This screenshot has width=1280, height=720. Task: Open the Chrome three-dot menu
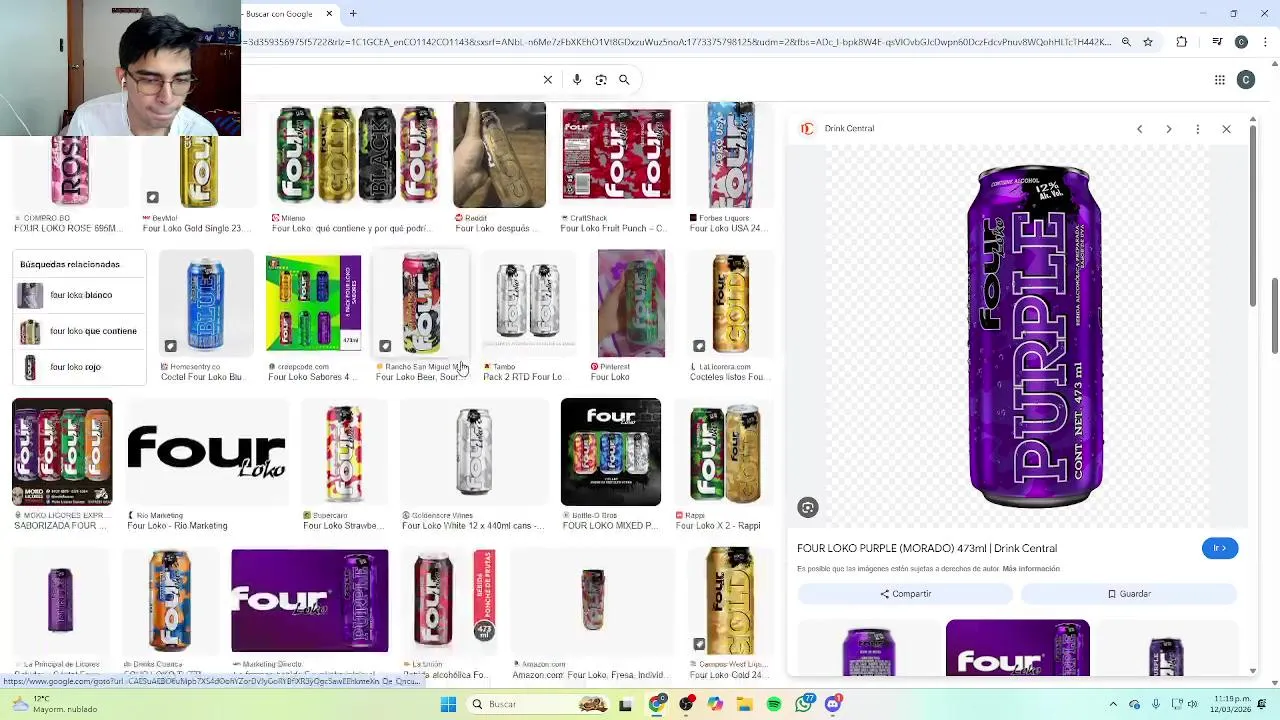[x=1266, y=42]
